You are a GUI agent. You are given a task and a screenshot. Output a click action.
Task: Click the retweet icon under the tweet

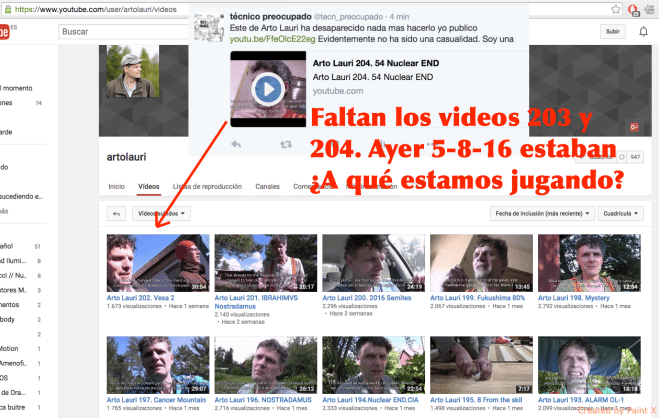287,143
